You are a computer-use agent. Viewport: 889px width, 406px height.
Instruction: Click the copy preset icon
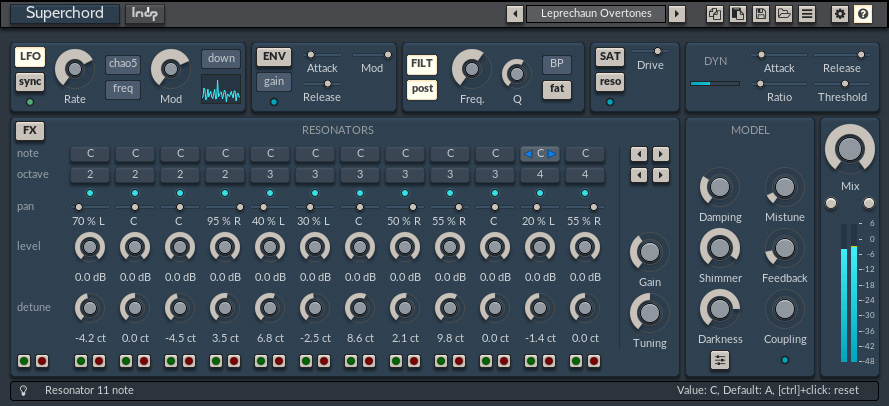[x=714, y=14]
